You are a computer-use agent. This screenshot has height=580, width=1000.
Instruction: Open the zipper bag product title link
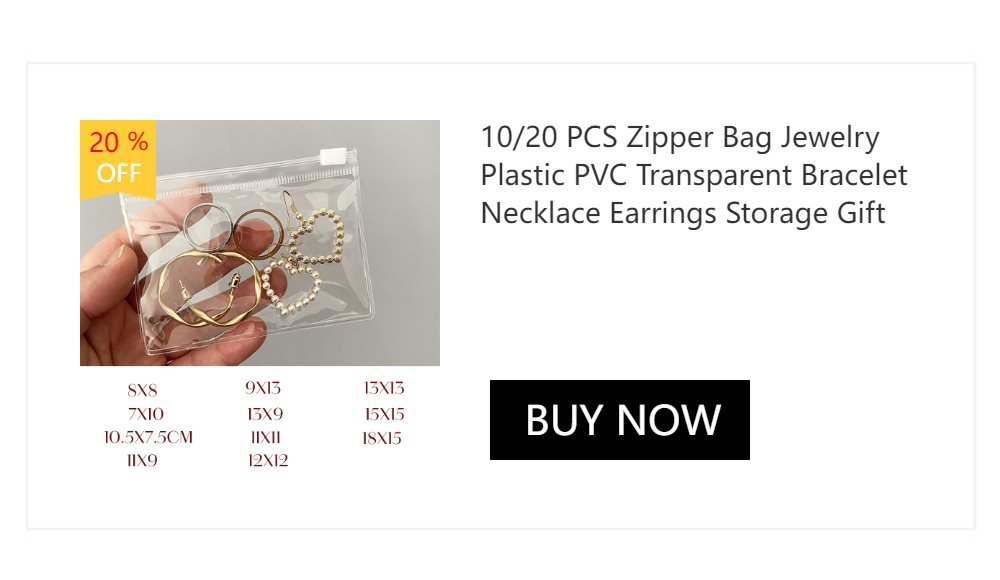[x=694, y=175]
